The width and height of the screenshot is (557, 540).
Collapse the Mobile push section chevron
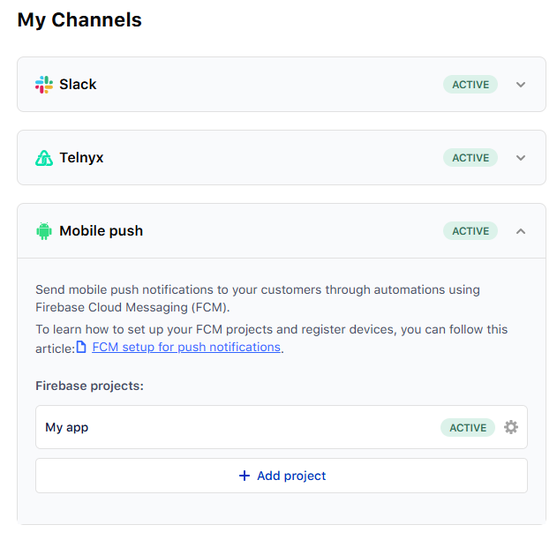point(521,231)
